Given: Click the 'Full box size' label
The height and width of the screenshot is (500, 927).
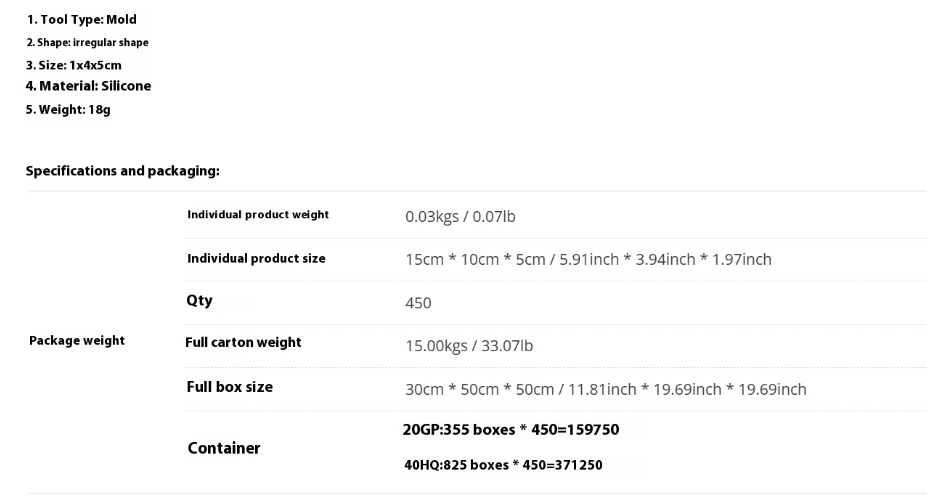Looking at the screenshot, I should click(229, 387).
